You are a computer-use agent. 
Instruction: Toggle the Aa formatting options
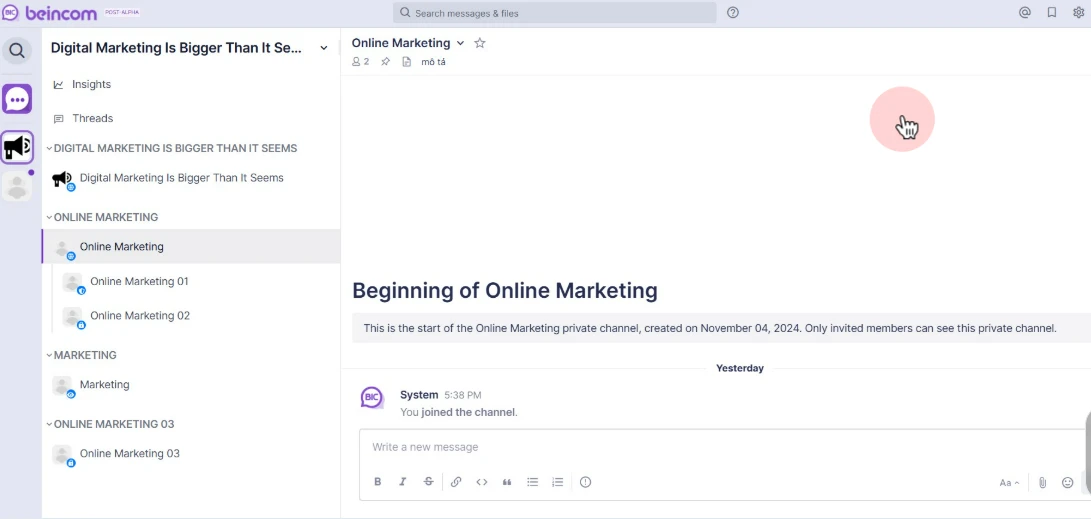(x=1010, y=483)
